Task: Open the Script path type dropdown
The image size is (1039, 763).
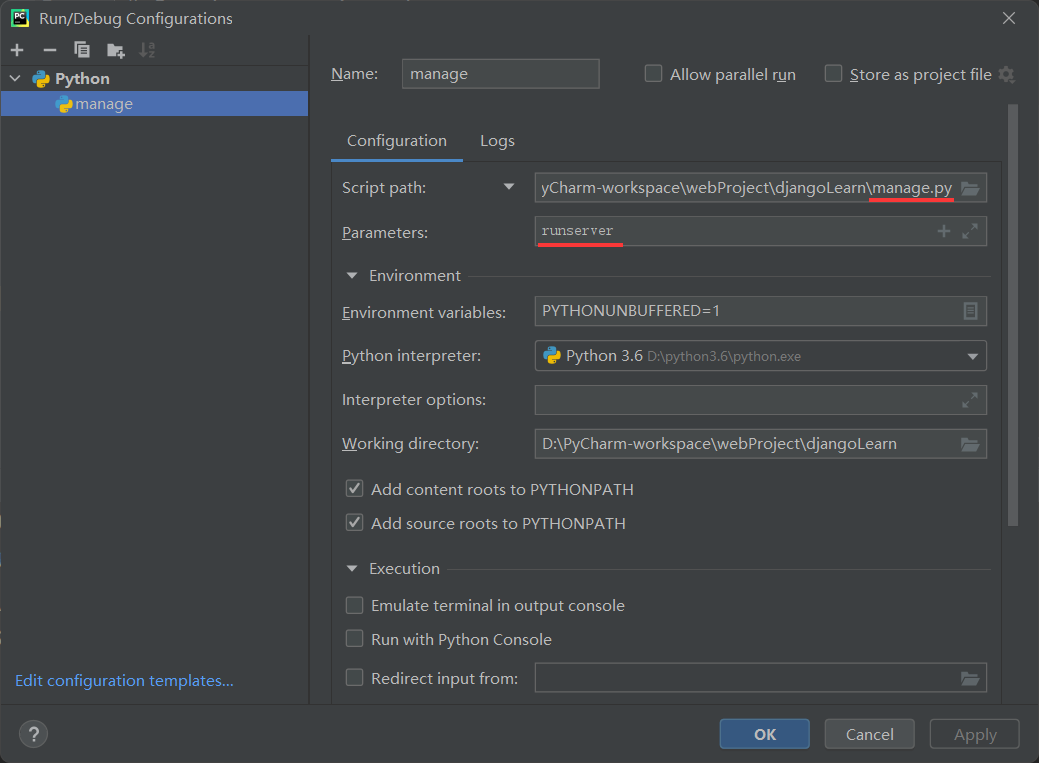Action: coord(509,187)
